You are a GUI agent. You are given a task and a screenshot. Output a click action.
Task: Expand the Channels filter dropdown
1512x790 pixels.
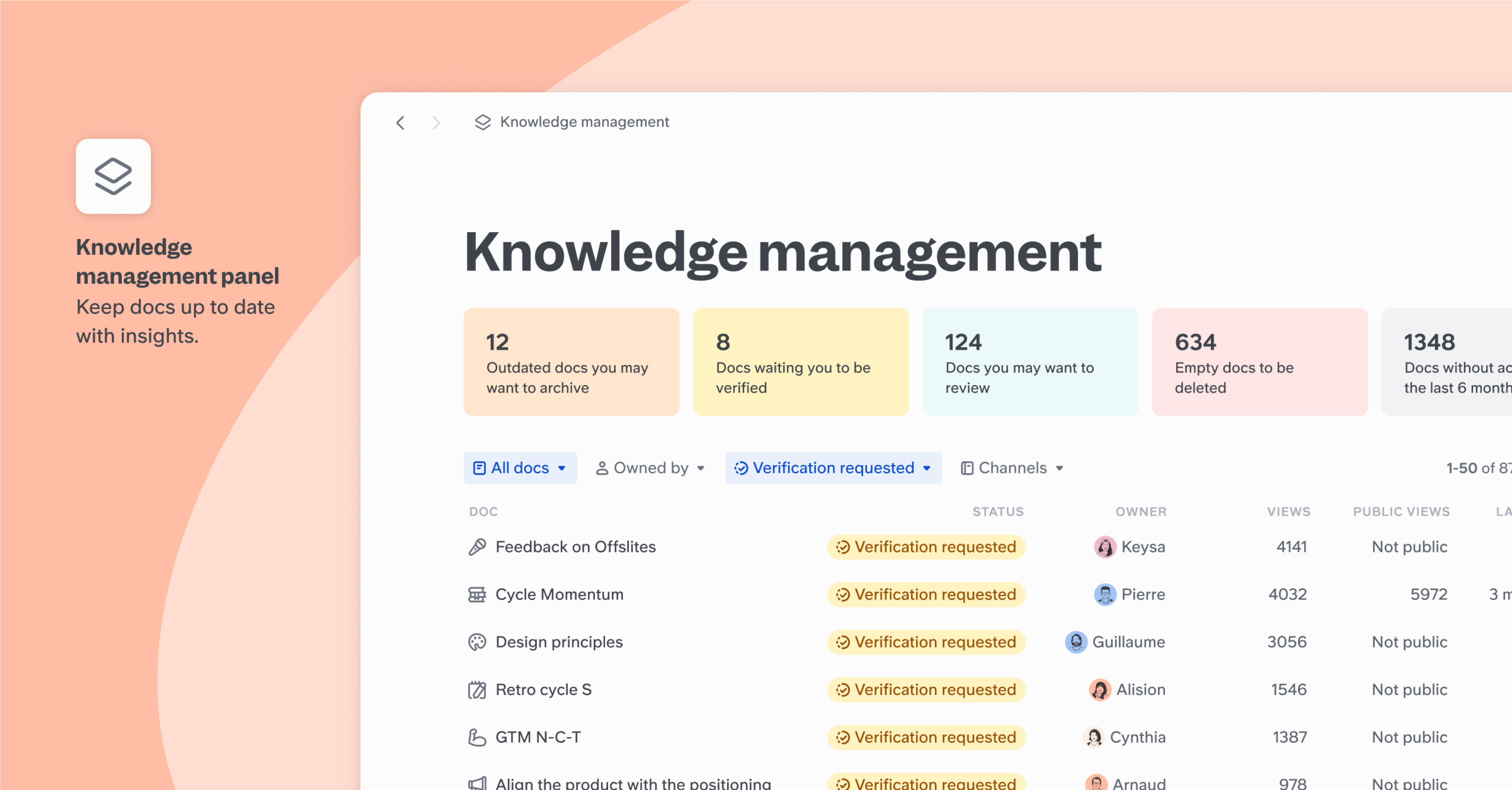(x=1012, y=468)
